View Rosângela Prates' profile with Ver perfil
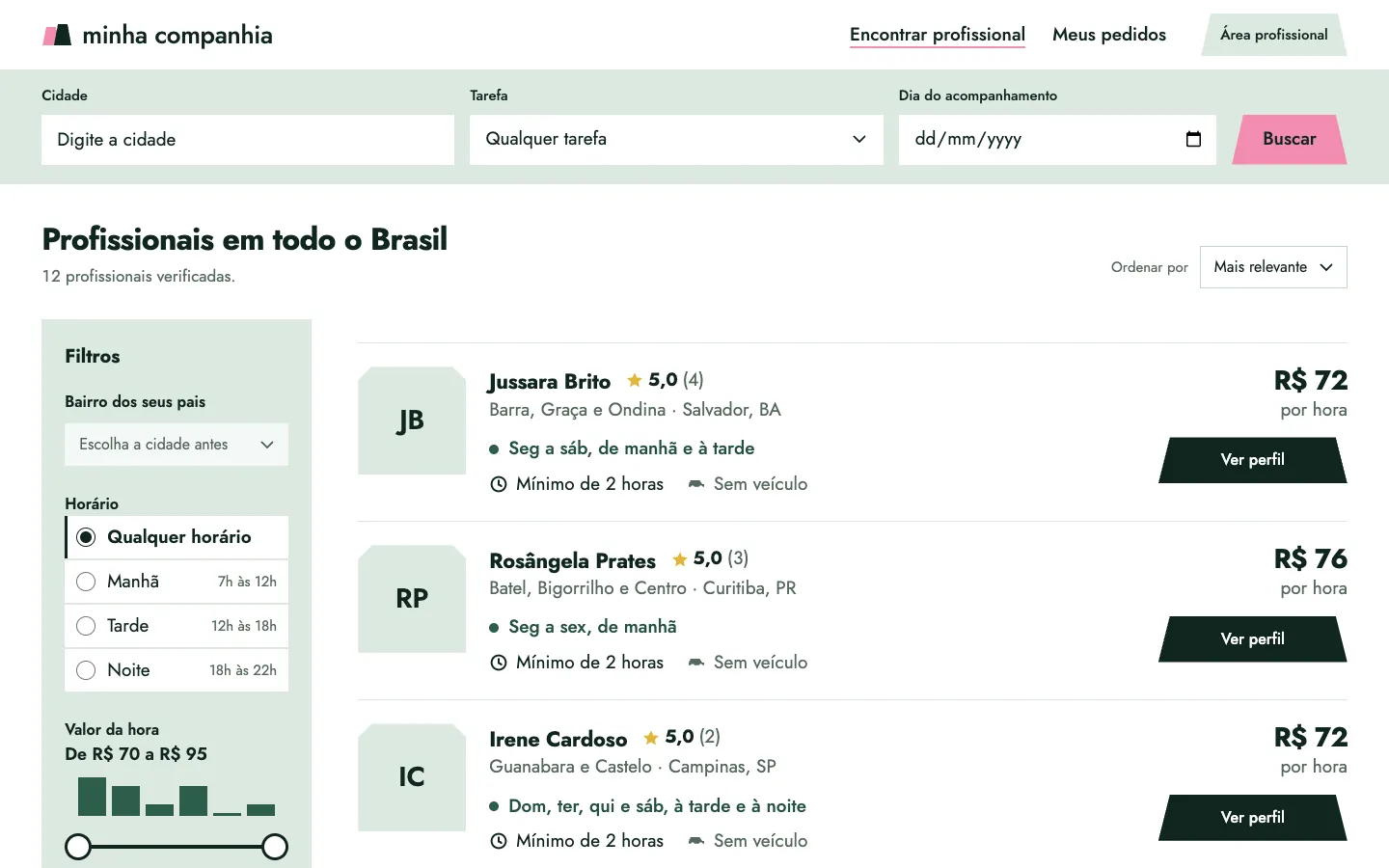The image size is (1389, 868). tap(1253, 638)
